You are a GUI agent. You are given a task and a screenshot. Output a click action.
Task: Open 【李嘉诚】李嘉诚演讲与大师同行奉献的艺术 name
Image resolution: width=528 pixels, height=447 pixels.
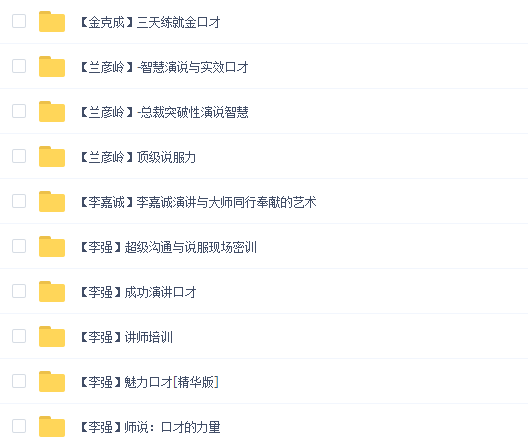click(x=198, y=202)
